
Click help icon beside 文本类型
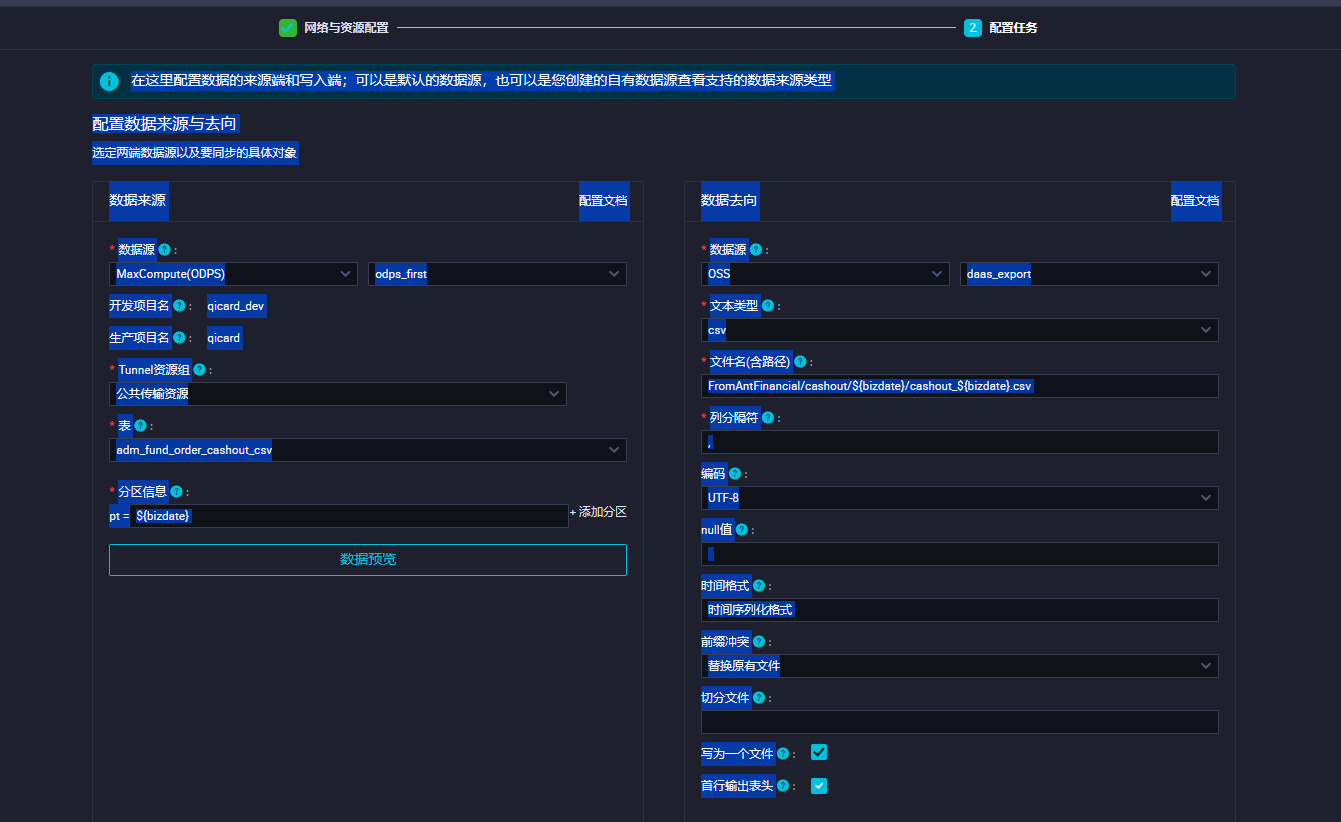[x=768, y=306]
